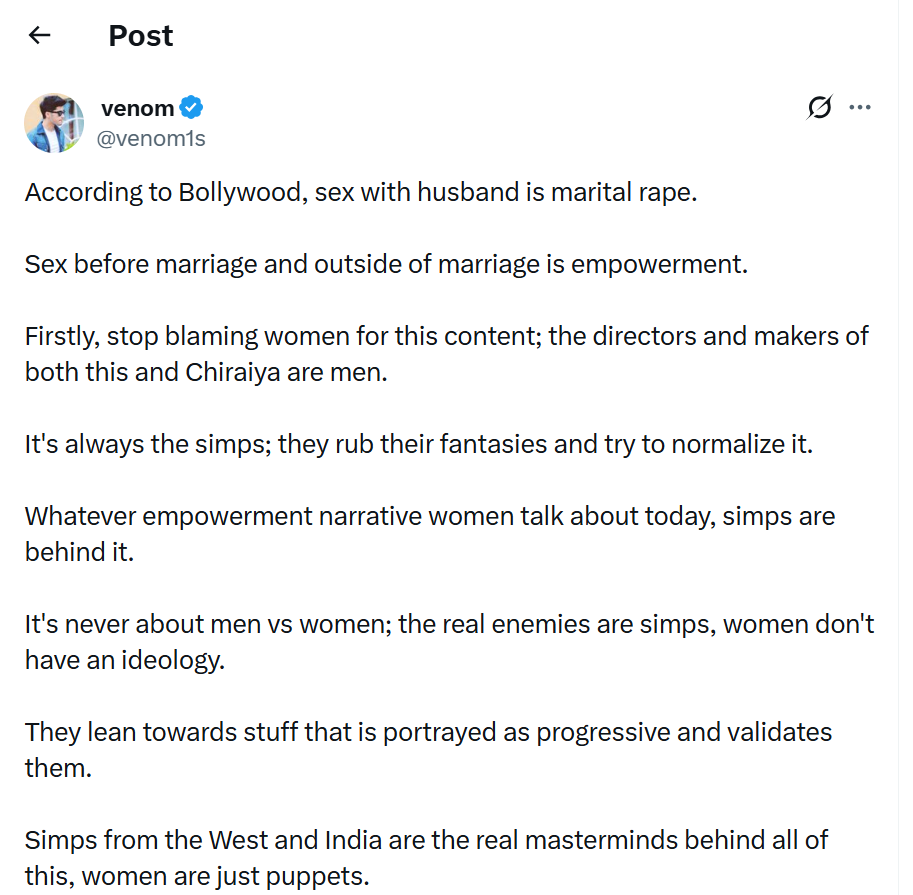Click the "They lean towards stuff" paragraph
Image resolution: width=913 pixels, height=895 pixels.
pyautogui.click(x=428, y=748)
